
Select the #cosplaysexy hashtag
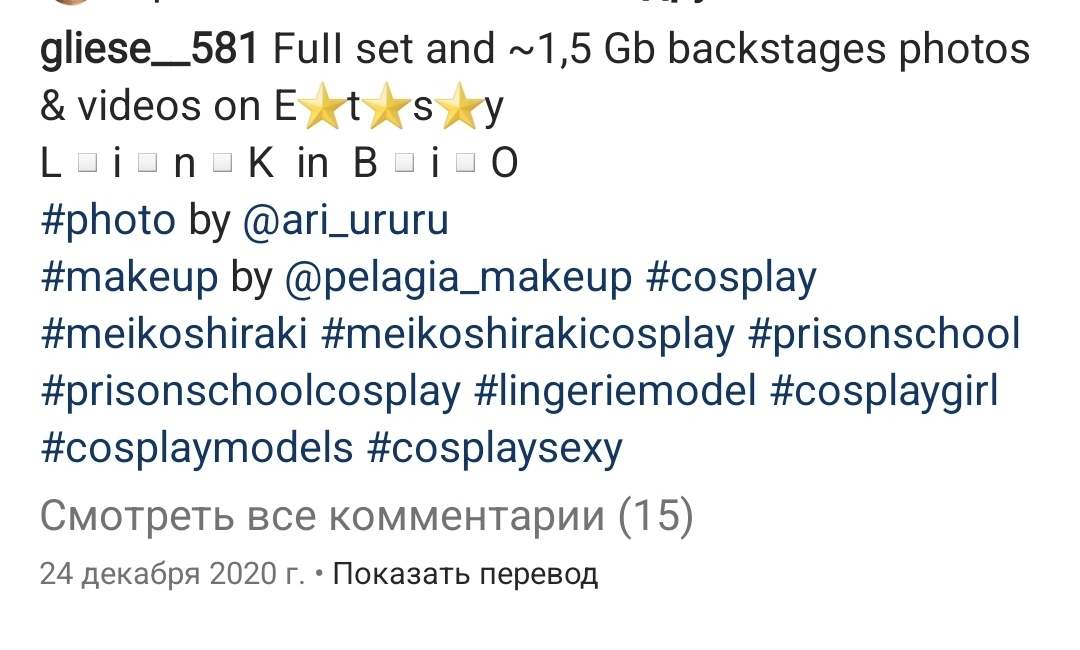pyautogui.click(x=495, y=448)
